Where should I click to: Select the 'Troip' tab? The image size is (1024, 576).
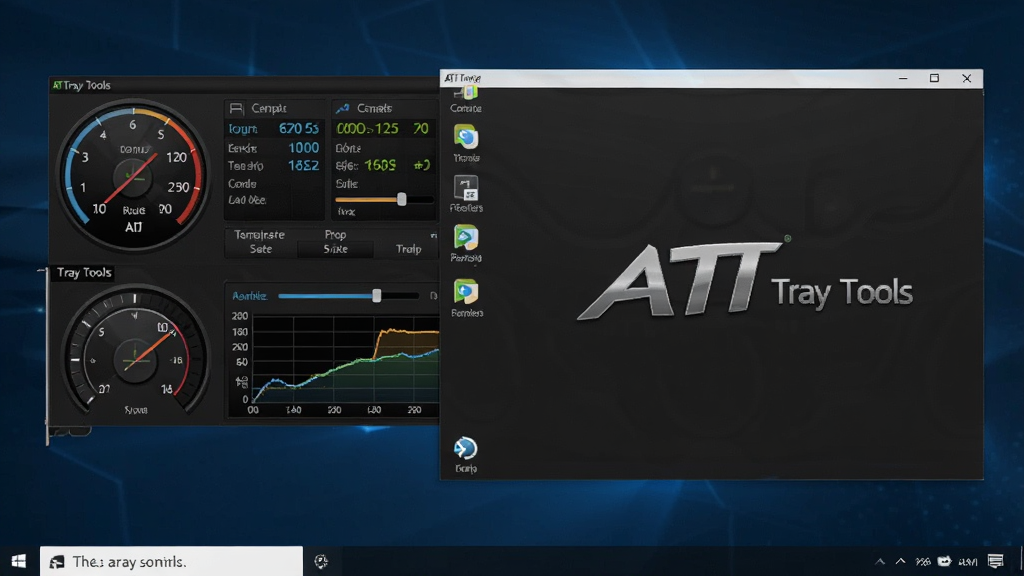(x=408, y=249)
